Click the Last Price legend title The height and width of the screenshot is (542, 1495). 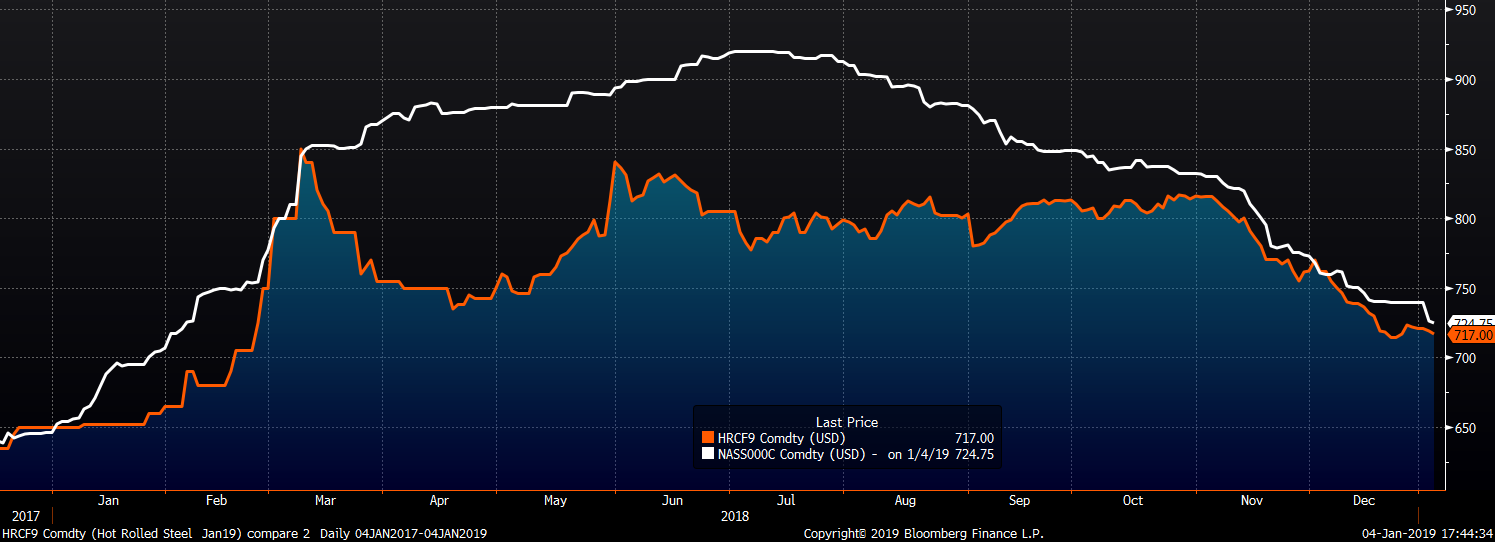[x=847, y=422]
